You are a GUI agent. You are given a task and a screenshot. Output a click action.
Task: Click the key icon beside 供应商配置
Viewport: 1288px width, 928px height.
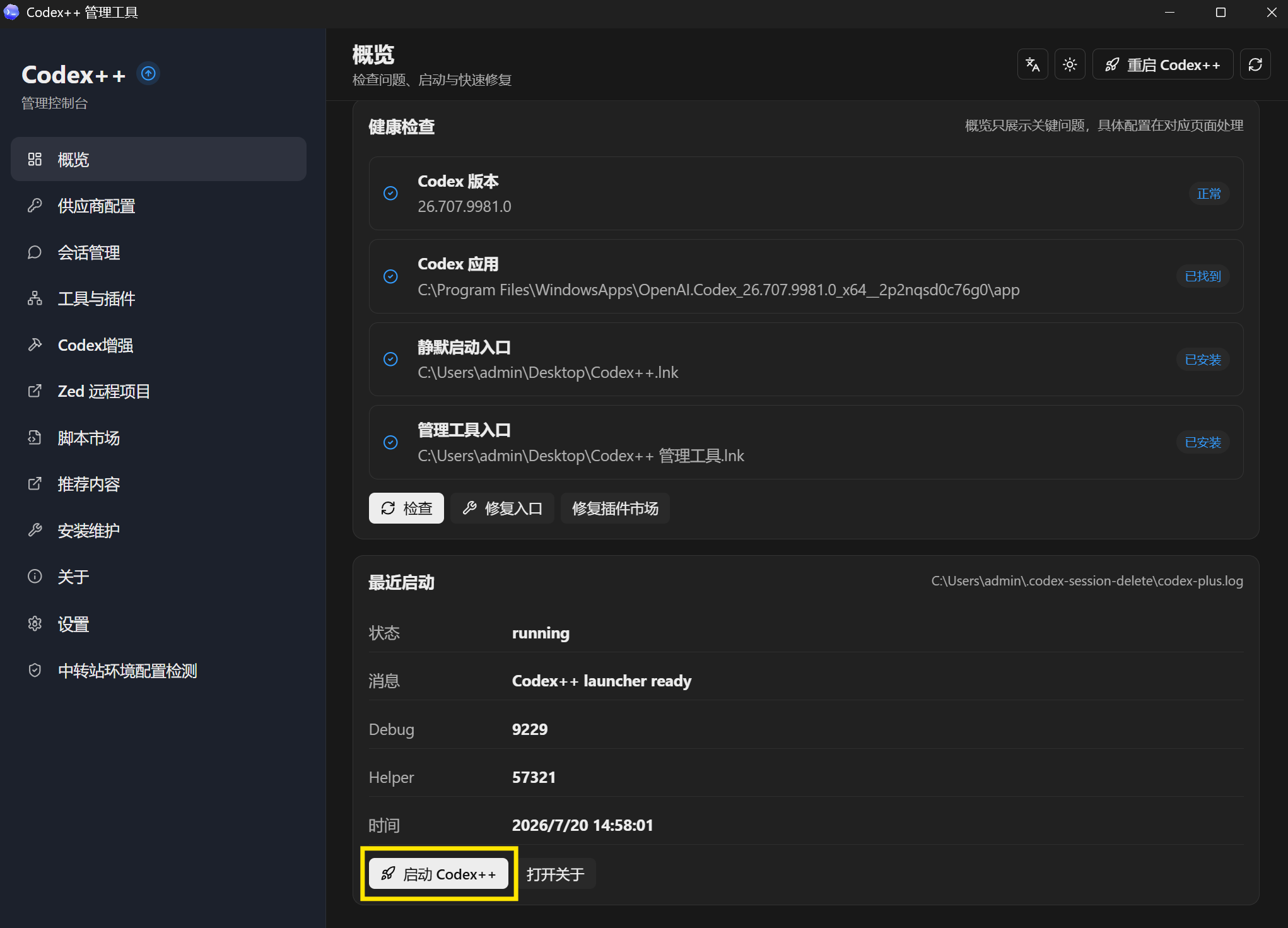pyautogui.click(x=35, y=206)
